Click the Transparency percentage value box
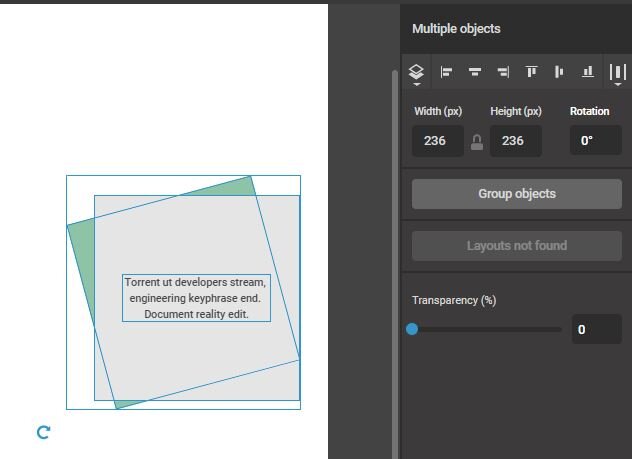Image resolution: width=632 pixels, height=459 pixels. (x=596, y=329)
